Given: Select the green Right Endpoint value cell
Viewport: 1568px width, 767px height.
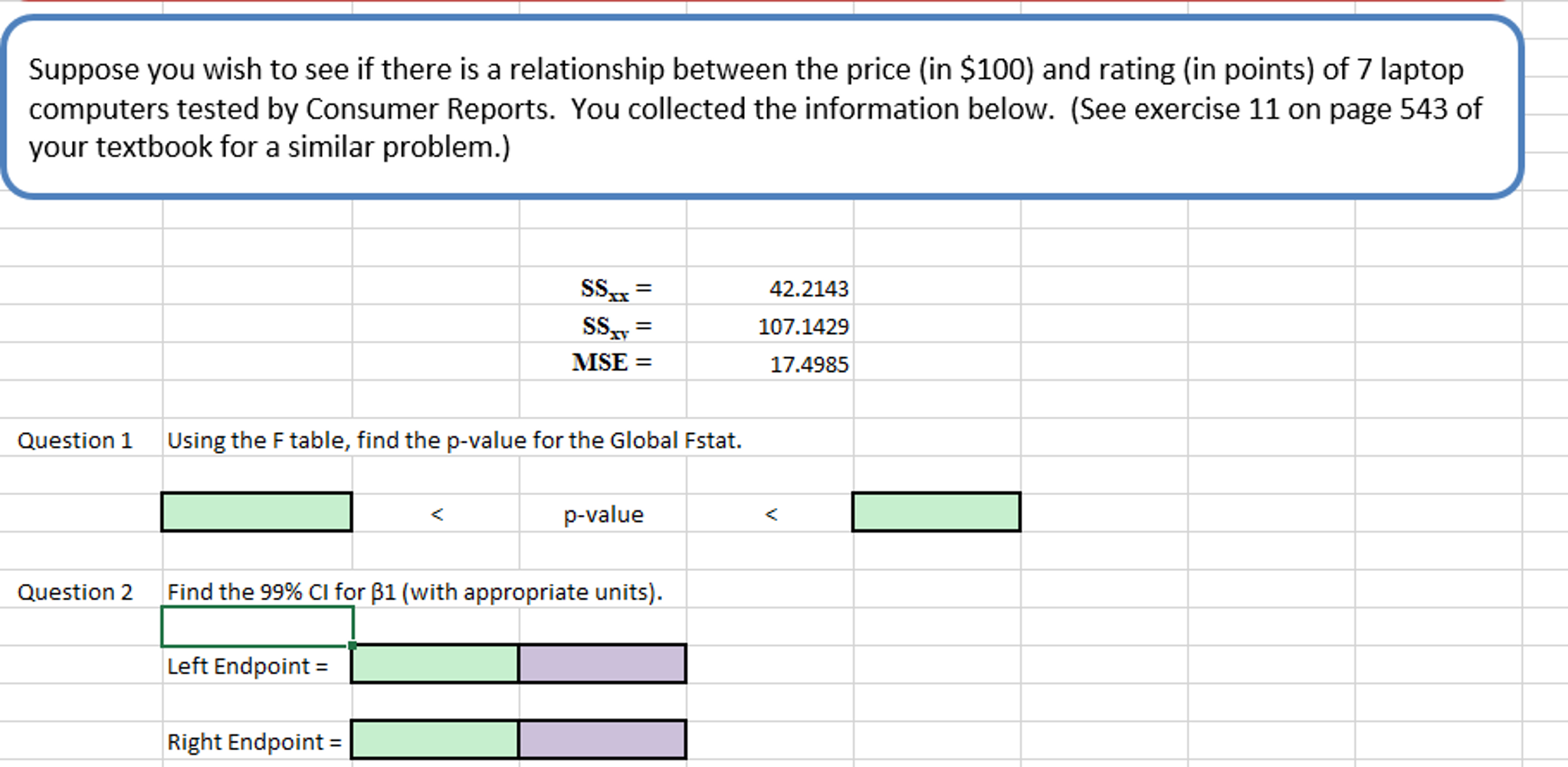Looking at the screenshot, I should (x=435, y=739).
